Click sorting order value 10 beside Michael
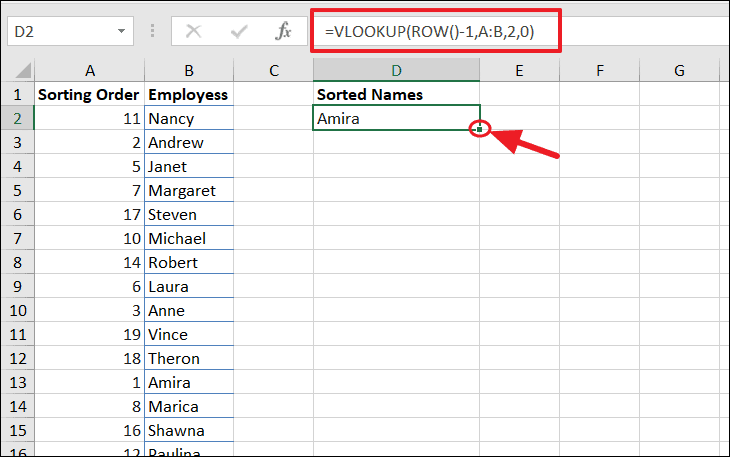The image size is (730, 457). point(89,238)
